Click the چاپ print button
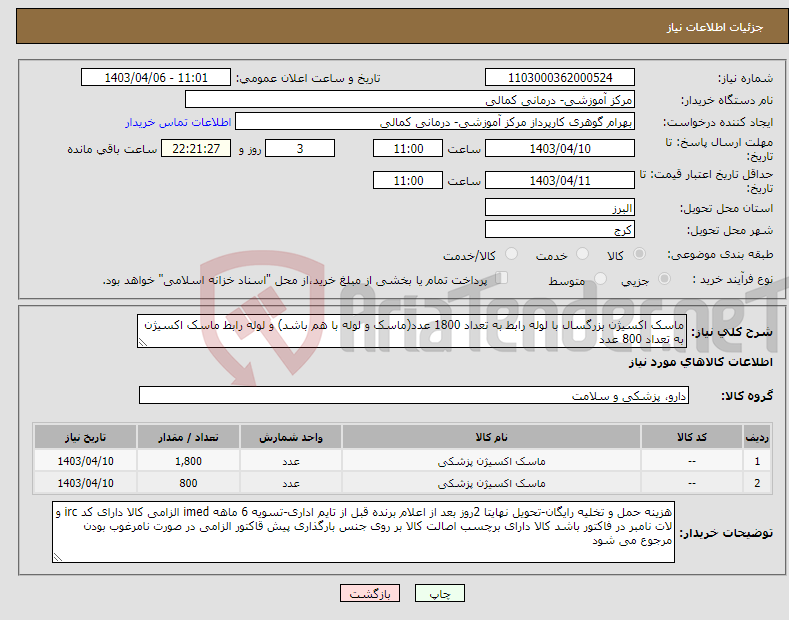This screenshot has width=789, height=620. click(440, 593)
